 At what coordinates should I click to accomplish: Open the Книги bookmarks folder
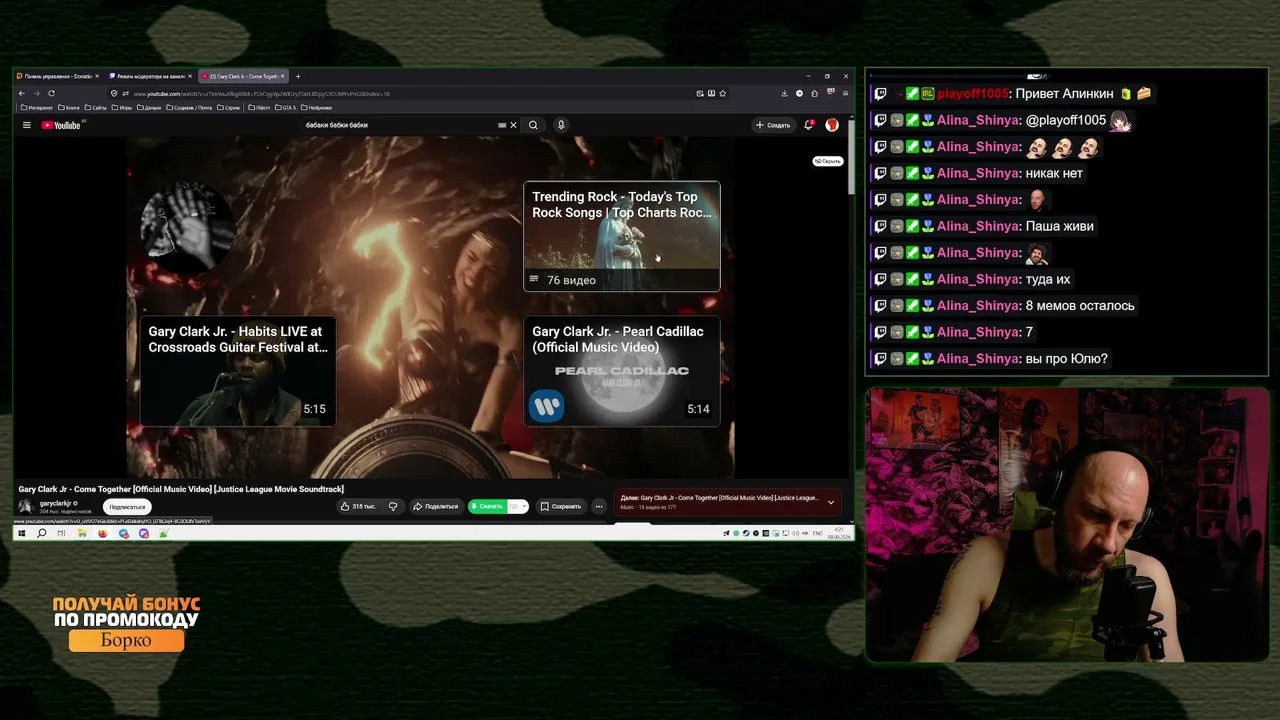[x=69, y=107]
